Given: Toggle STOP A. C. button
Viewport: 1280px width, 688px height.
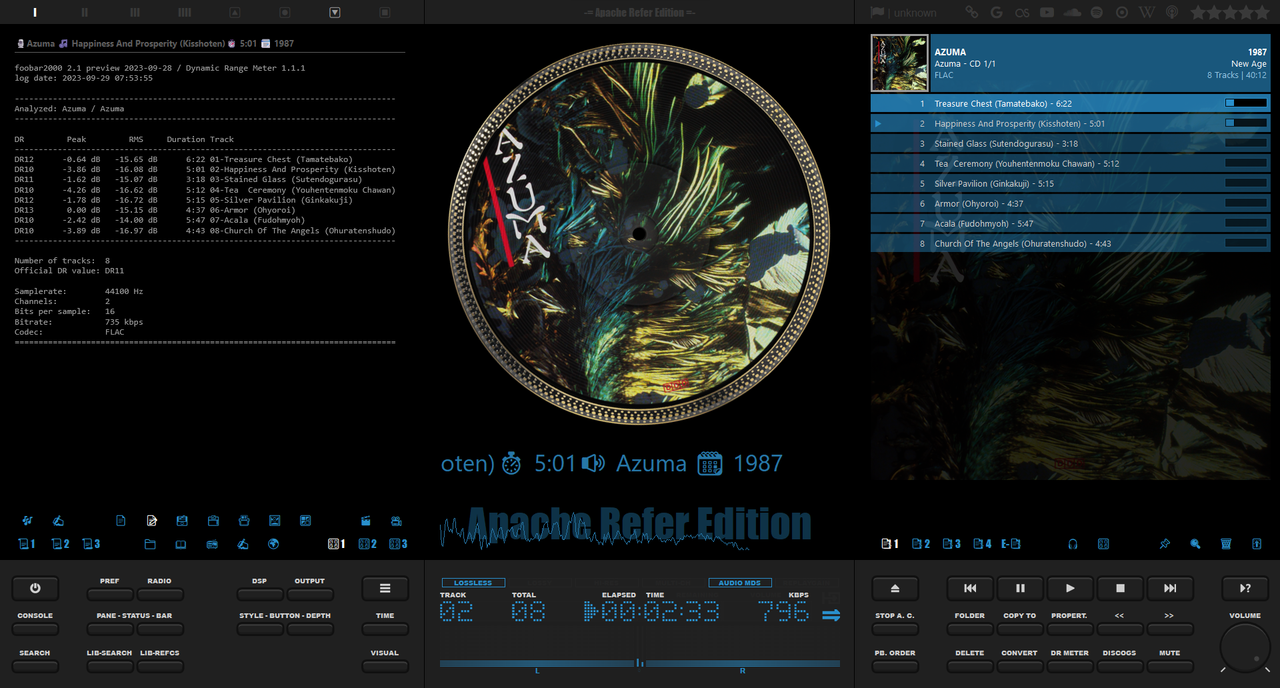Looking at the screenshot, I should (895, 628).
